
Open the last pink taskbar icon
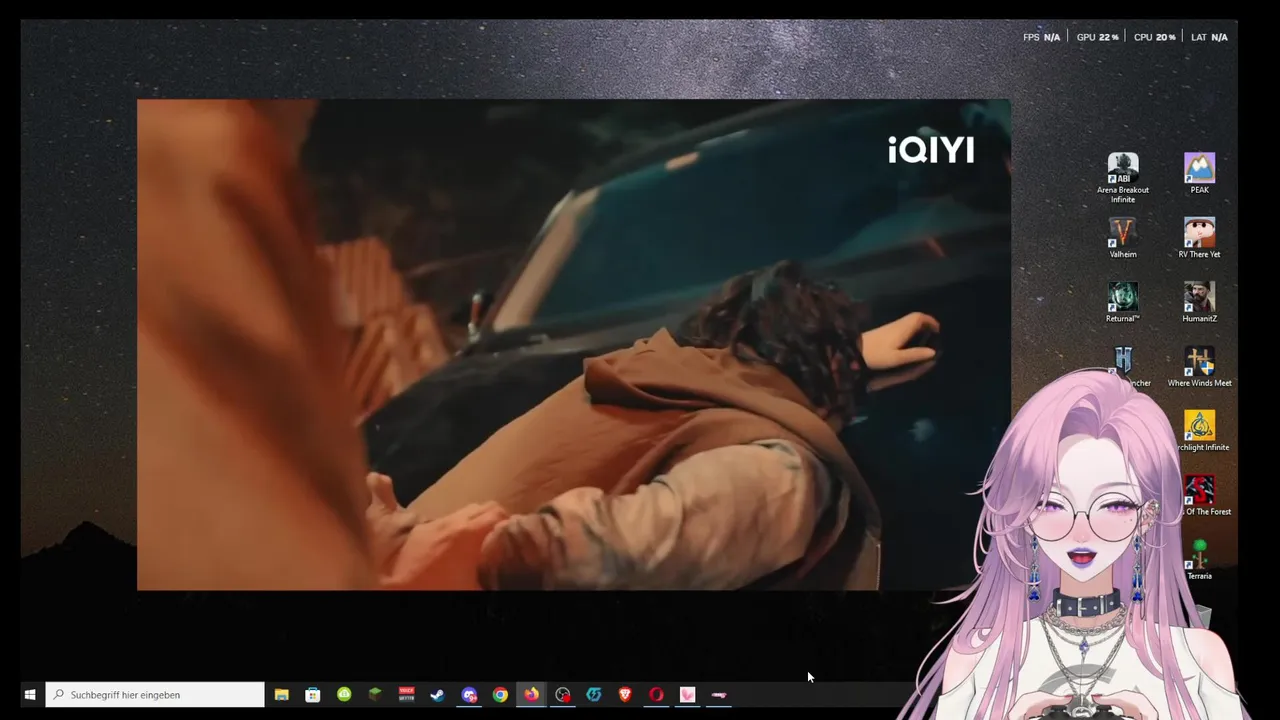(x=719, y=695)
